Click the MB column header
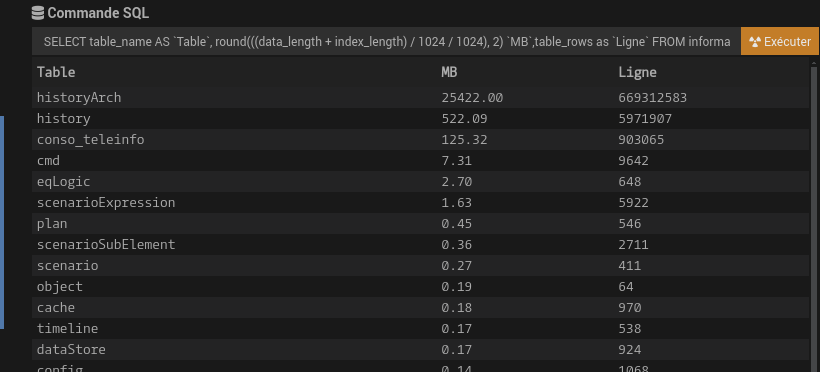Screen dimensions: 820x372 point(449,72)
